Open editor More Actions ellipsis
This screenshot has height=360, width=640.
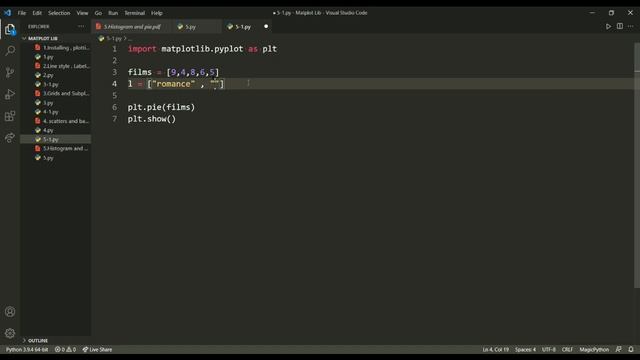(631, 27)
